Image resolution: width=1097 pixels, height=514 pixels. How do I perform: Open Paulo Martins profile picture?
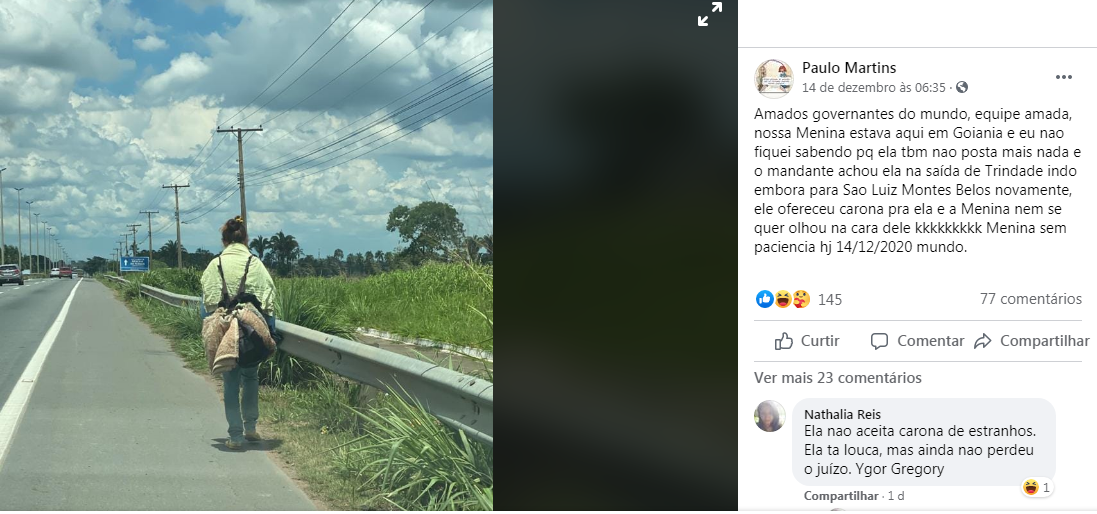[x=773, y=78]
